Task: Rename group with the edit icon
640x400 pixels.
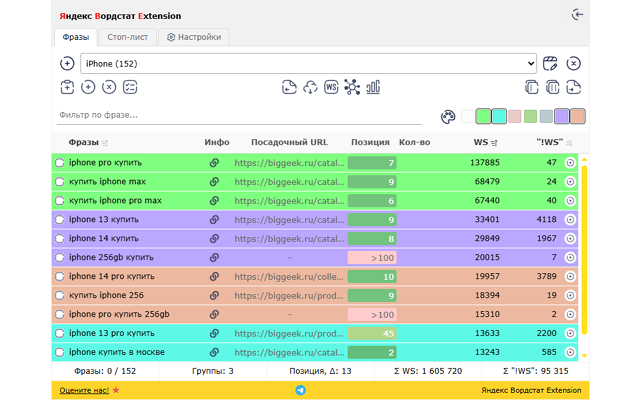Action: (550, 63)
